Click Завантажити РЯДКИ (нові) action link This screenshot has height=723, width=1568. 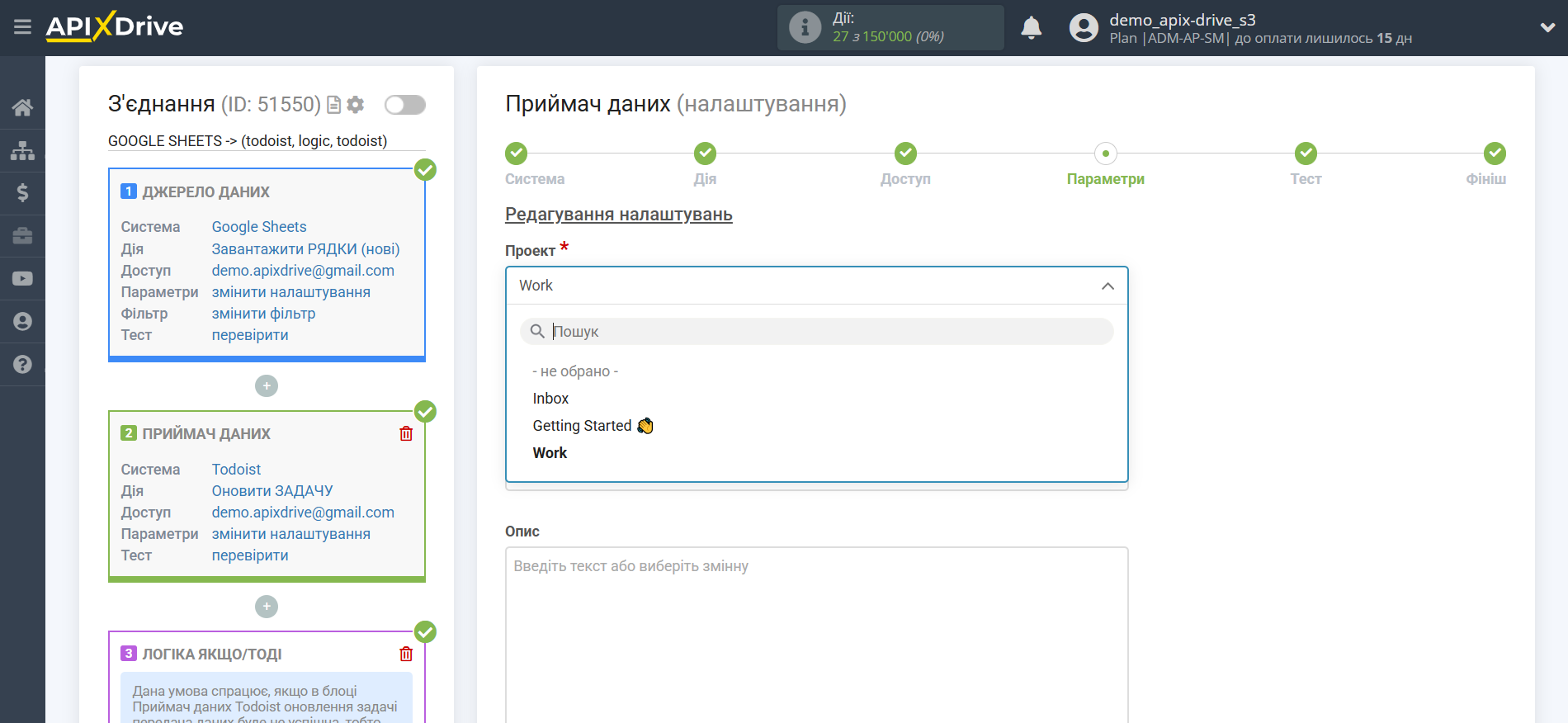pyautogui.click(x=305, y=249)
